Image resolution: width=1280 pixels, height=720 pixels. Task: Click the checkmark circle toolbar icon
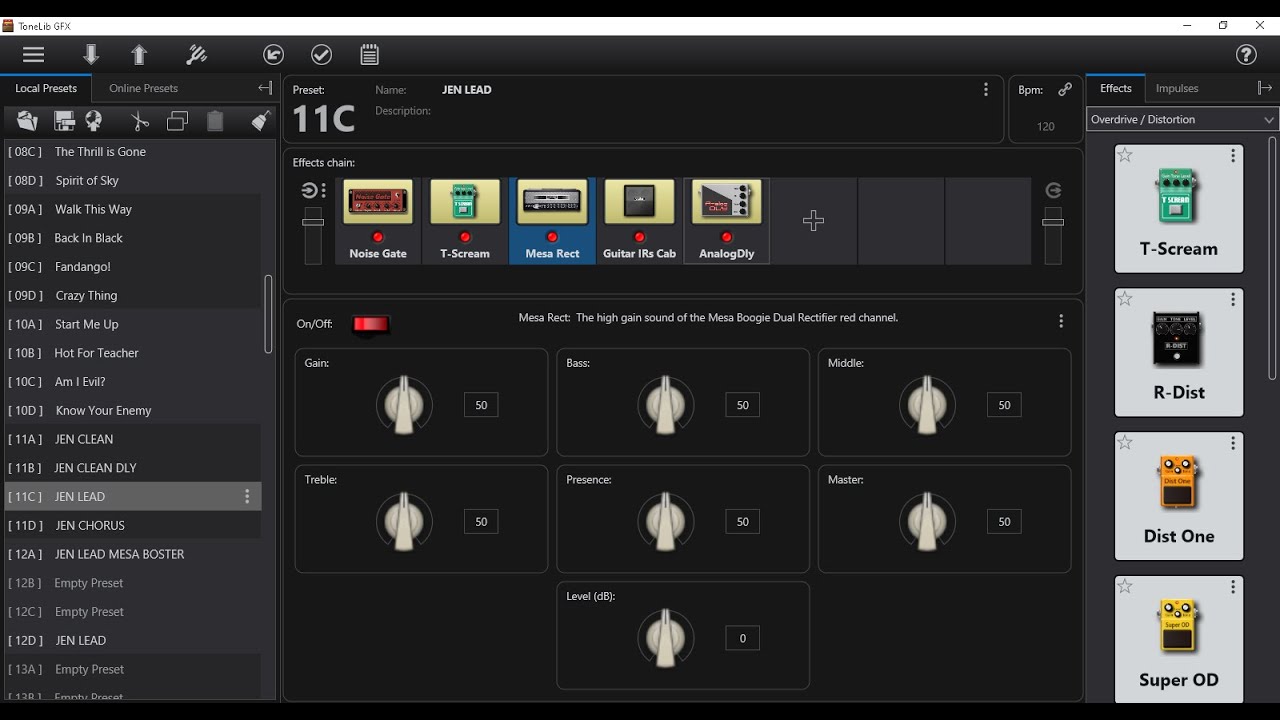[x=321, y=55]
